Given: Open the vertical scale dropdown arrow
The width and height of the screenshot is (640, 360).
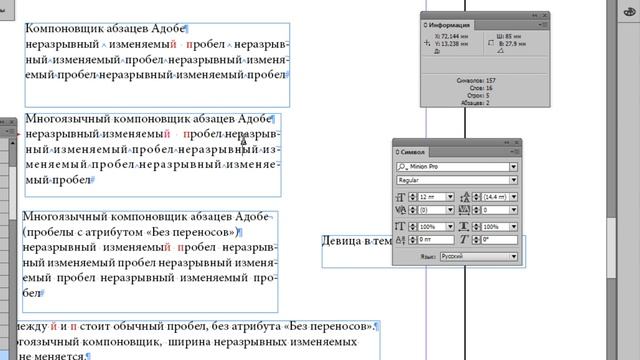Looking at the screenshot, I should [x=450, y=227].
